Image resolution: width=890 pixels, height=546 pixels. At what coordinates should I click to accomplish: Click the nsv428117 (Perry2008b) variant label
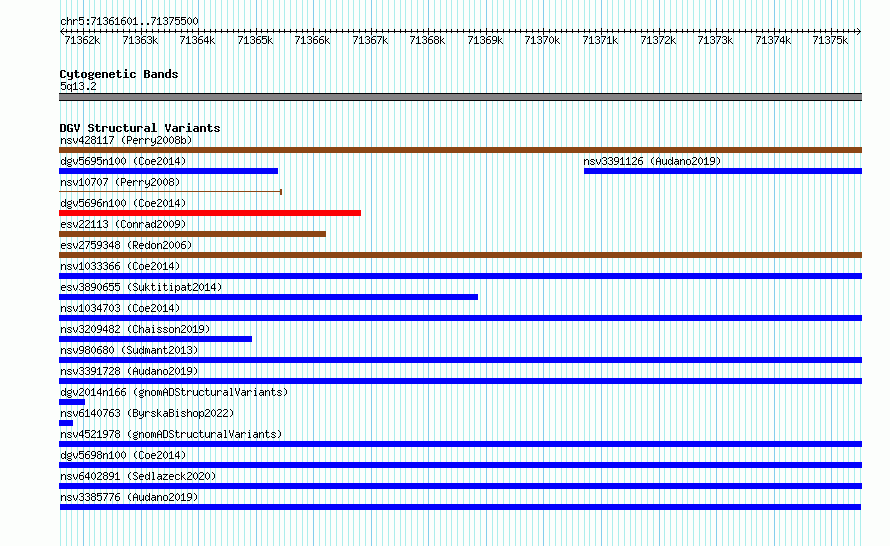point(126,140)
